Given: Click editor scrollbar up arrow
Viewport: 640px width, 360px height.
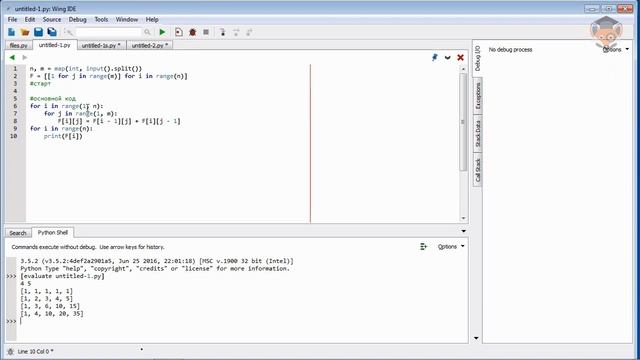Looking at the screenshot, I should 463,69.
